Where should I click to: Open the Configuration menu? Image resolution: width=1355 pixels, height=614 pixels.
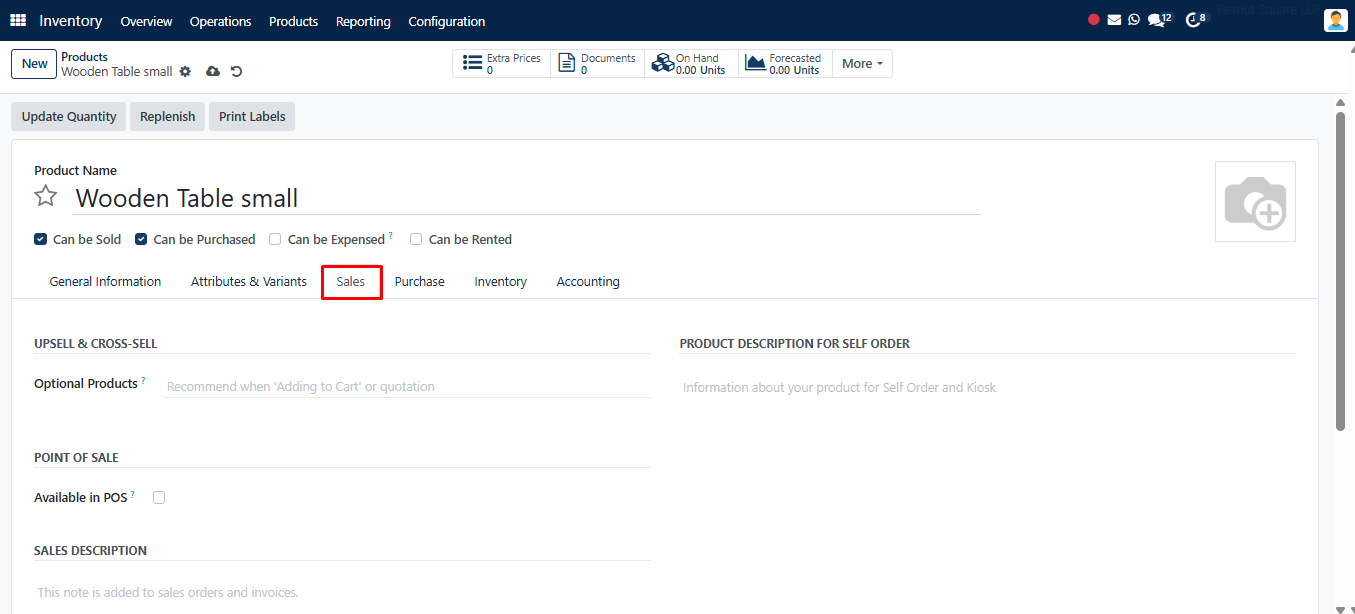447,21
